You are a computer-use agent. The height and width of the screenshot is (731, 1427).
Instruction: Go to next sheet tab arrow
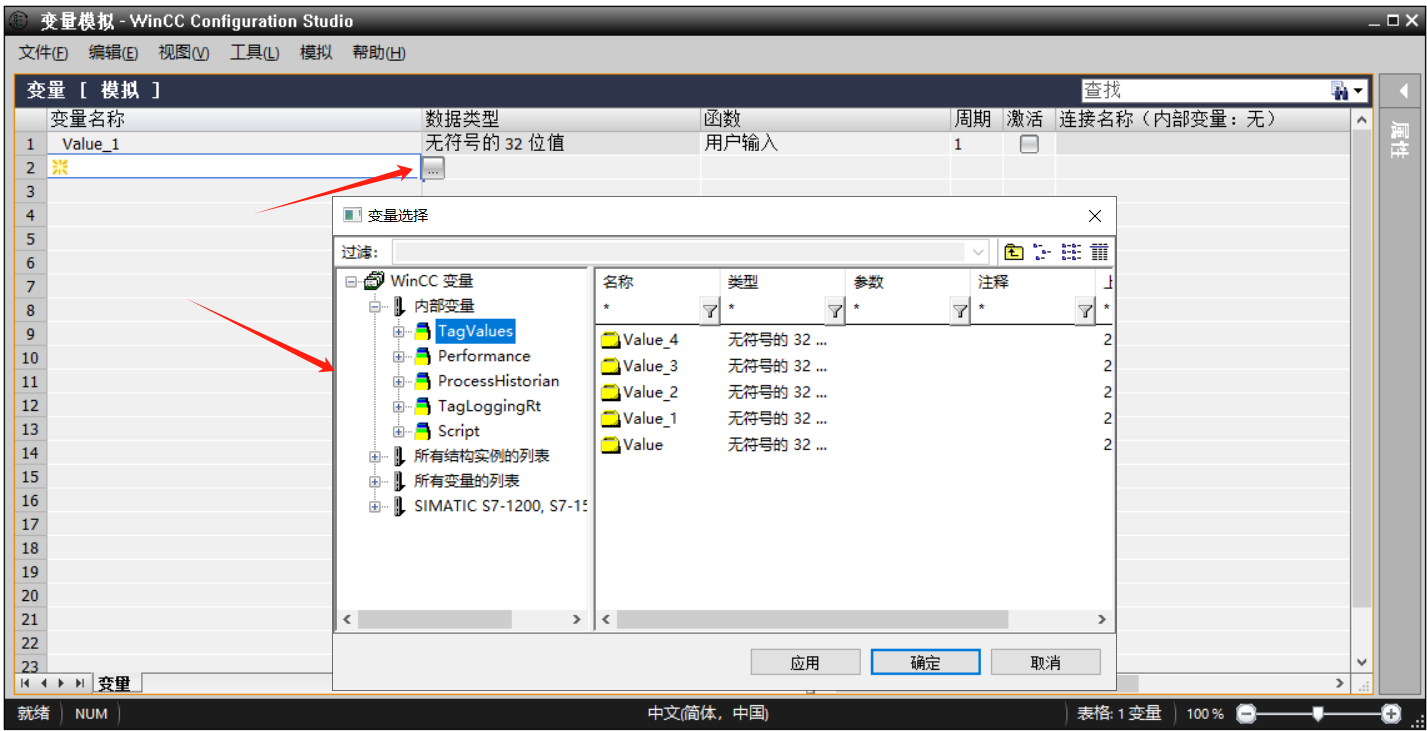click(62, 684)
